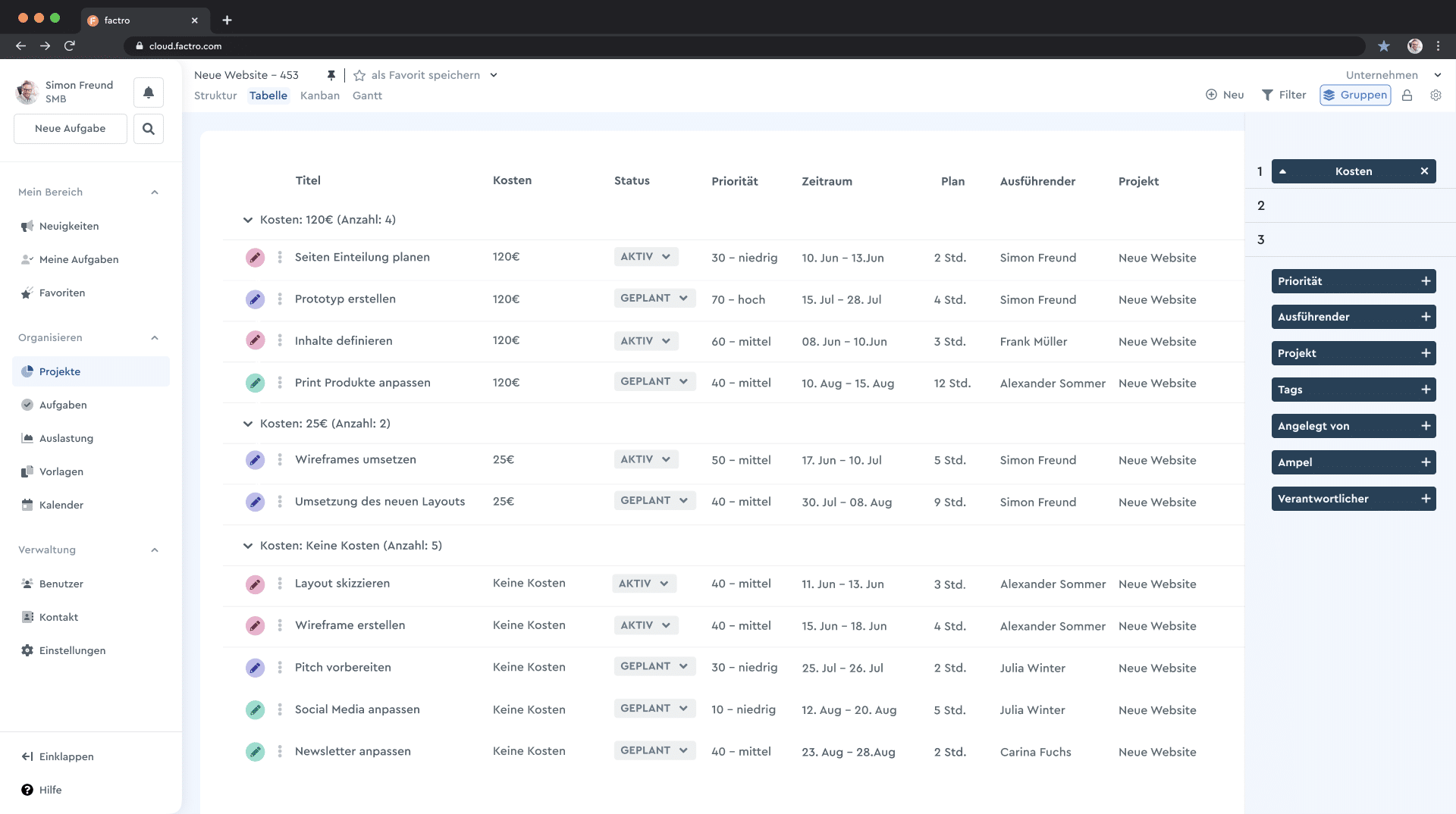The image size is (1456, 814).
Task: Click pencil icon for Newsletter anpassen
Action: pos(255,752)
